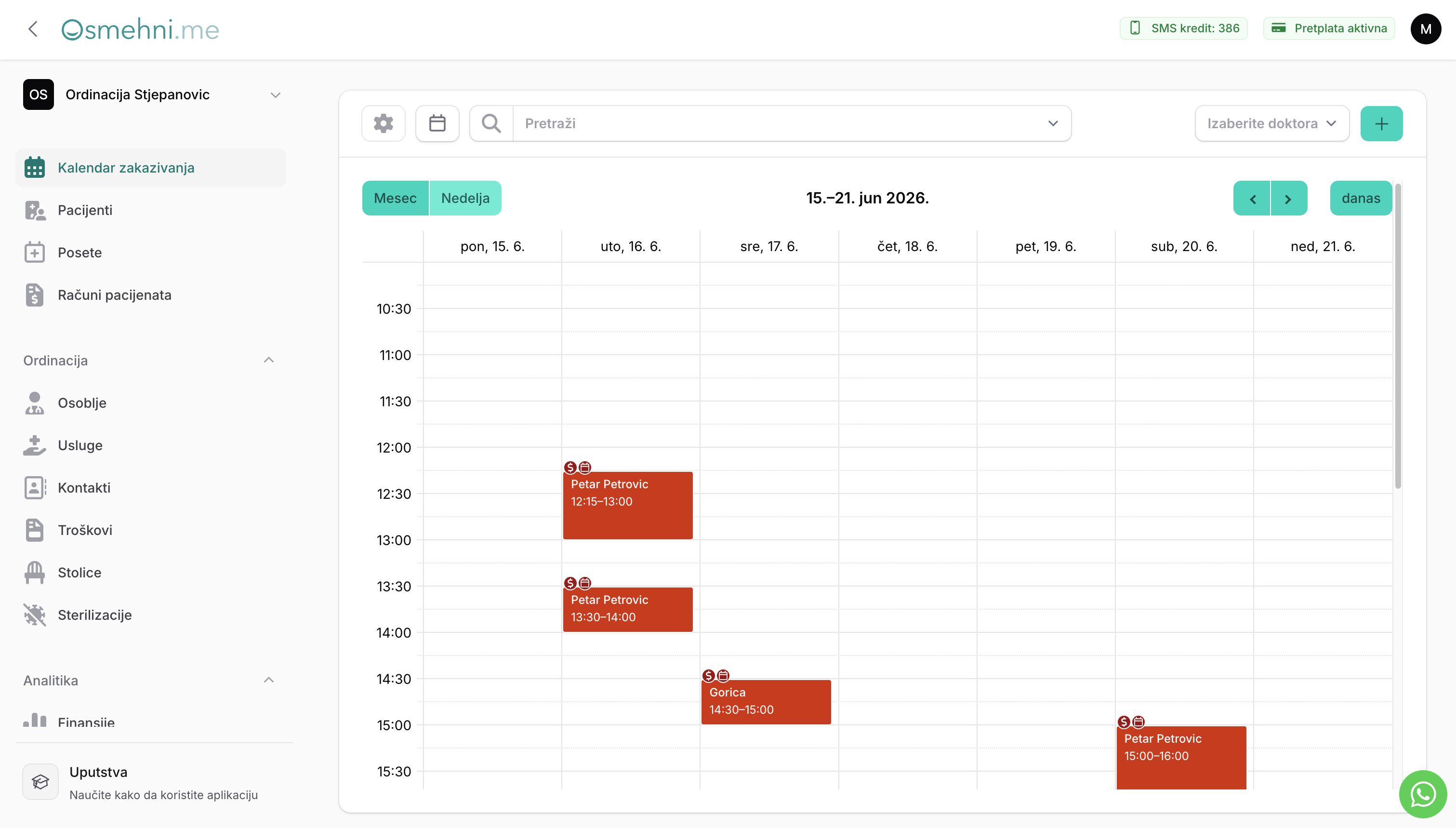Image resolution: width=1456 pixels, height=828 pixels.
Task: Click calendar icon on 15:00–16:00 appointment
Action: click(1138, 721)
